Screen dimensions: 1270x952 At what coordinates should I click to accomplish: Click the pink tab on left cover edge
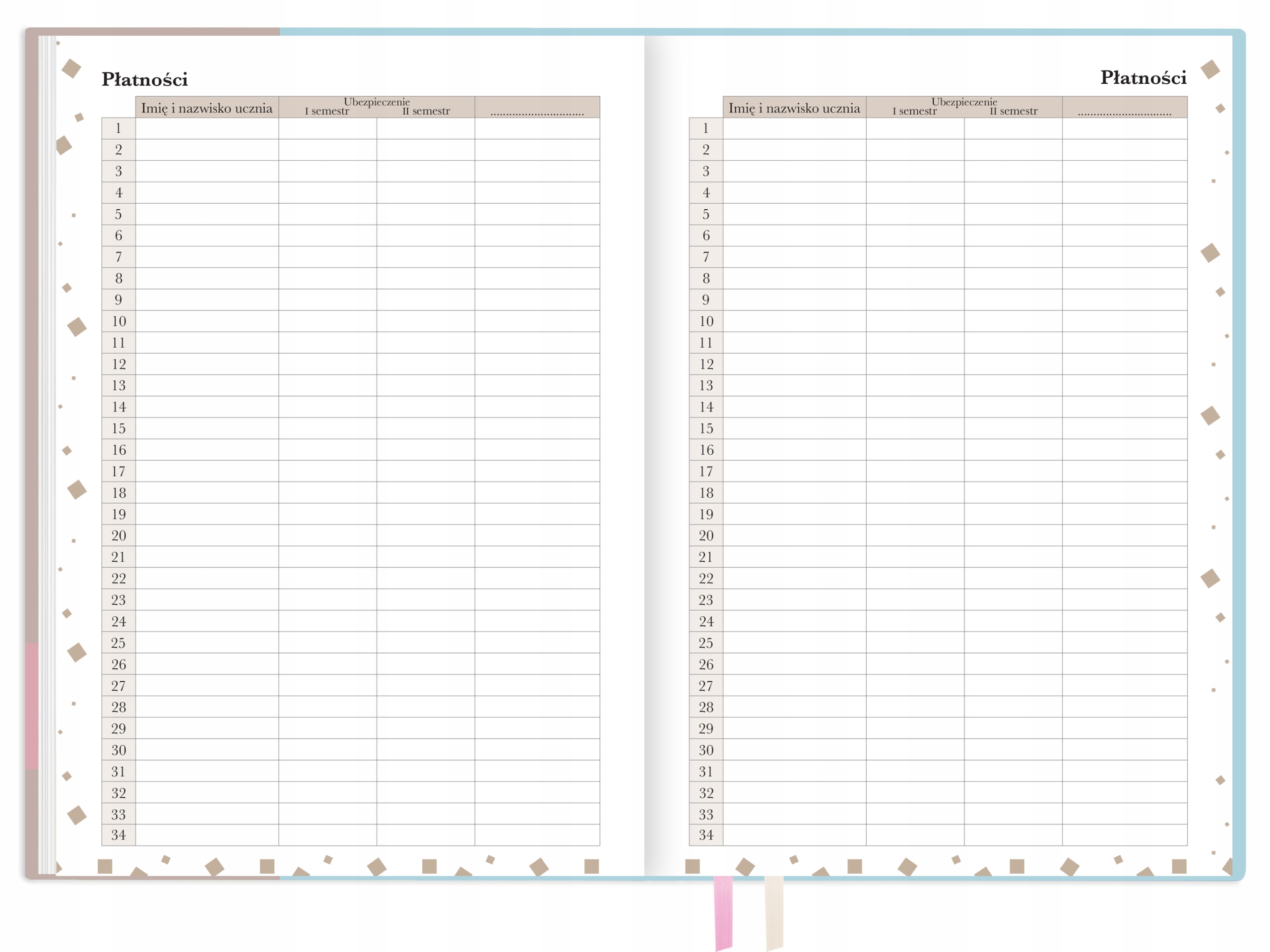[32, 706]
